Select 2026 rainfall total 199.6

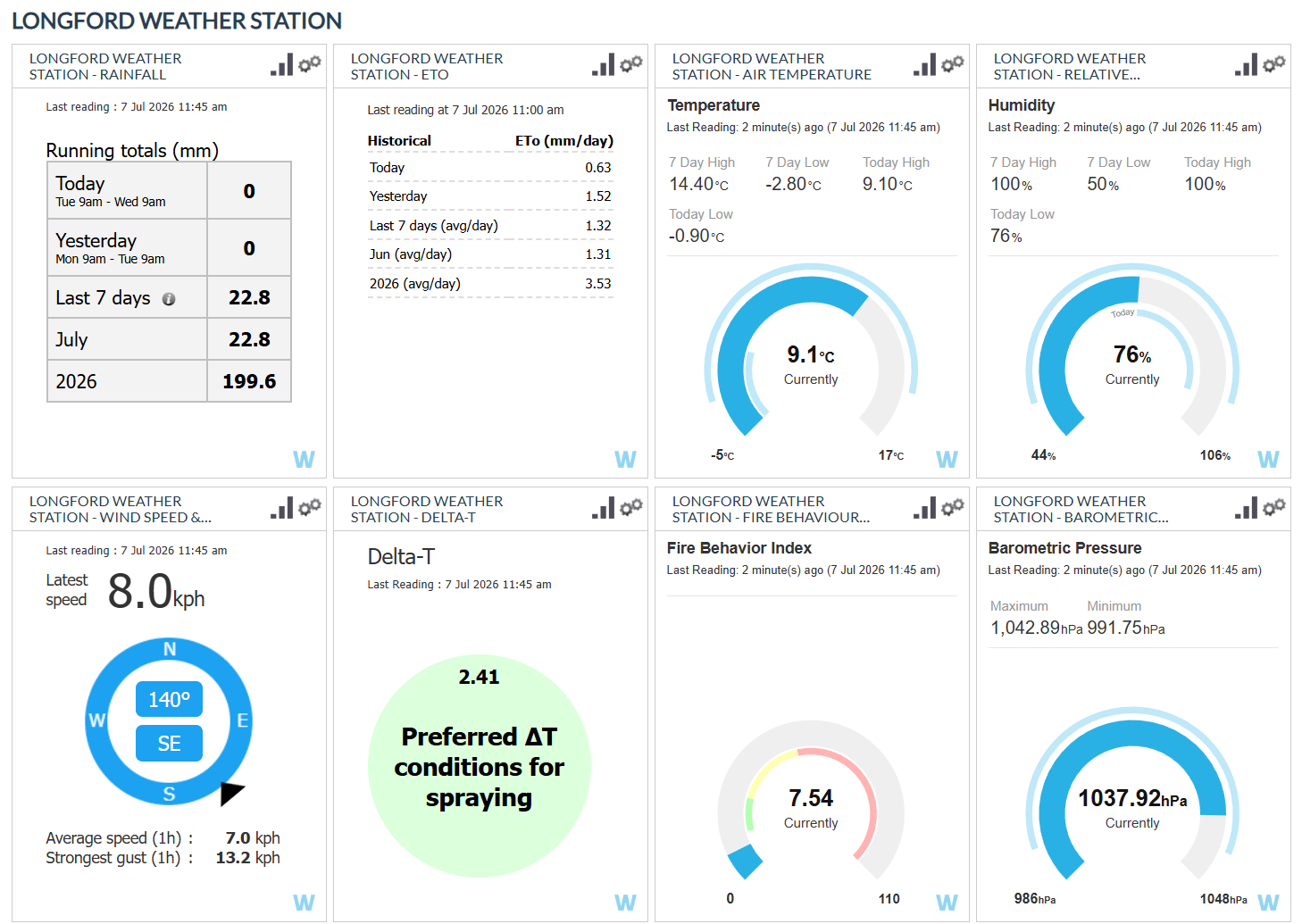(x=249, y=381)
